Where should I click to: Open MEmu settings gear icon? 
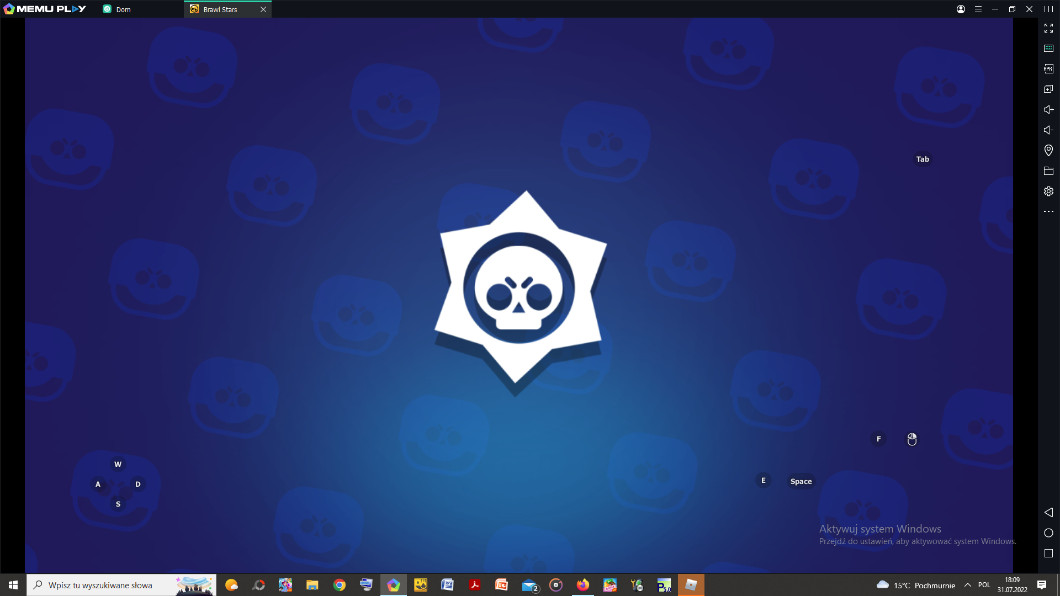pyautogui.click(x=1048, y=191)
